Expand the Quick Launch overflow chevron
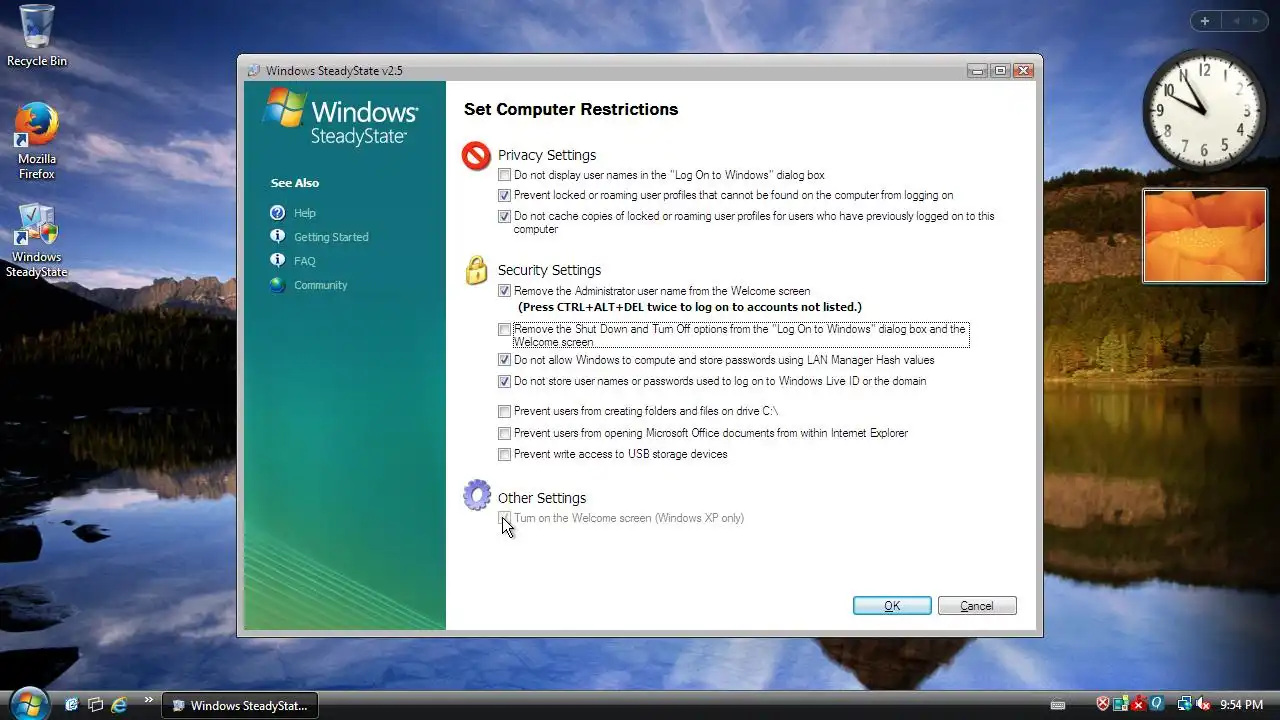The image size is (1280, 720). [x=149, y=700]
